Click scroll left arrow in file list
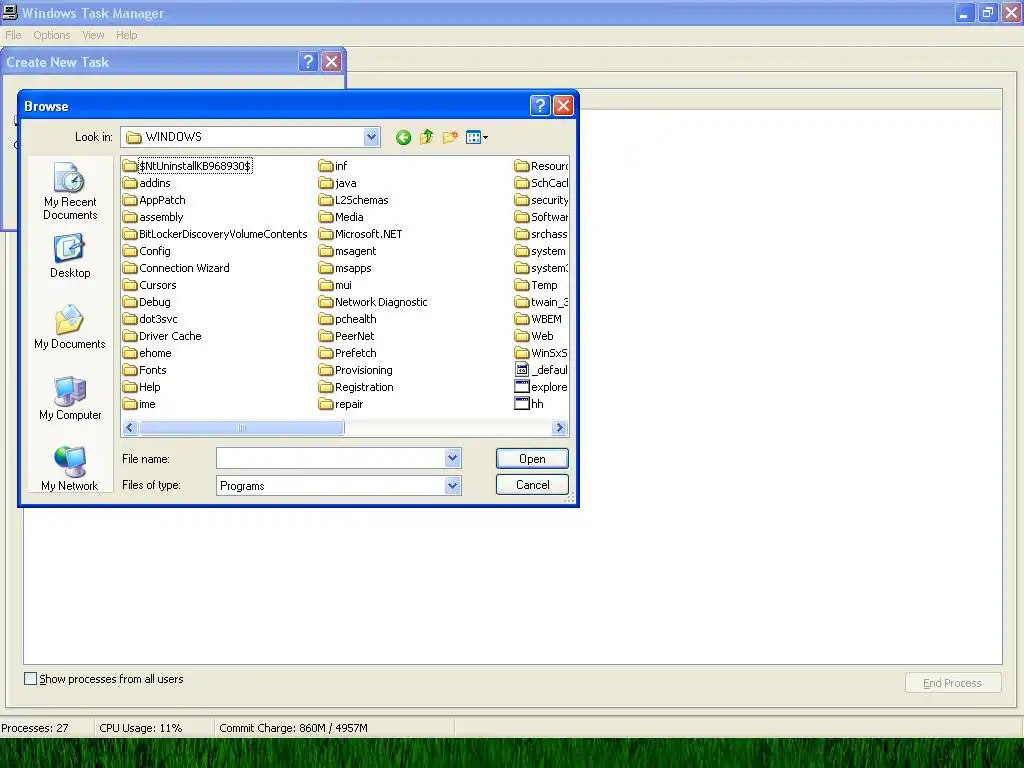1024x768 pixels. tap(129, 428)
